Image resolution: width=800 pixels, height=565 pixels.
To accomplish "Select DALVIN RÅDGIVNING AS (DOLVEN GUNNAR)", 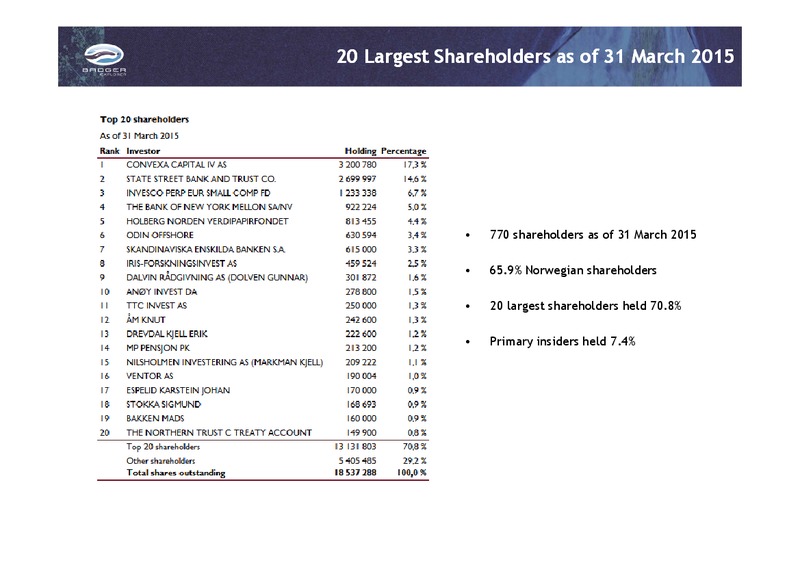I will pyautogui.click(x=217, y=278).
